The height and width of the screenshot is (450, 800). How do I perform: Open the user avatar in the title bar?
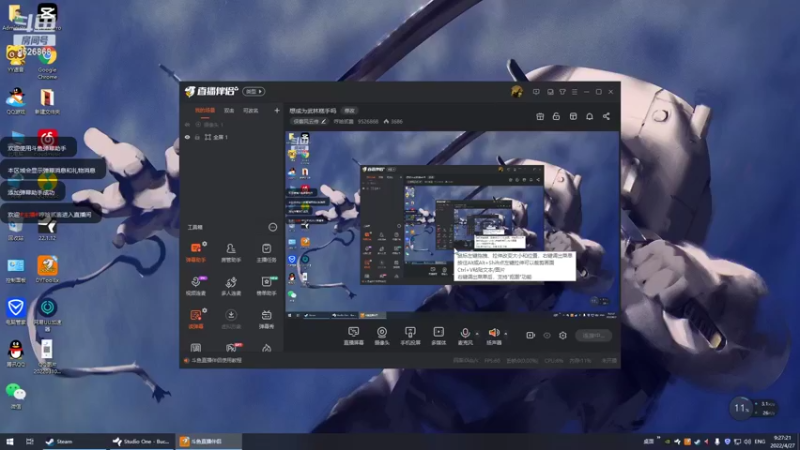(516, 92)
